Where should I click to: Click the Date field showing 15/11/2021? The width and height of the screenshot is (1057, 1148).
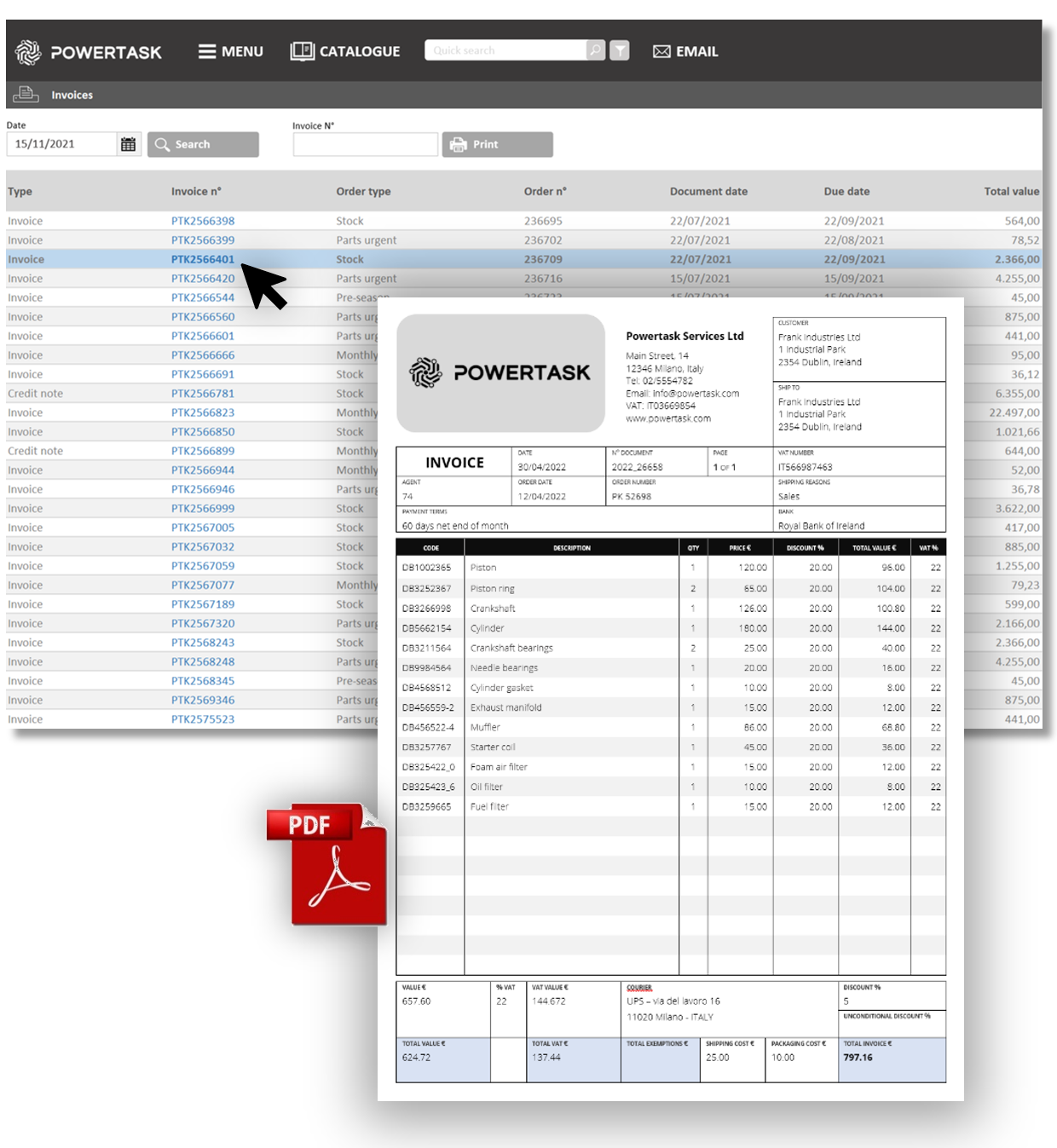(61, 144)
